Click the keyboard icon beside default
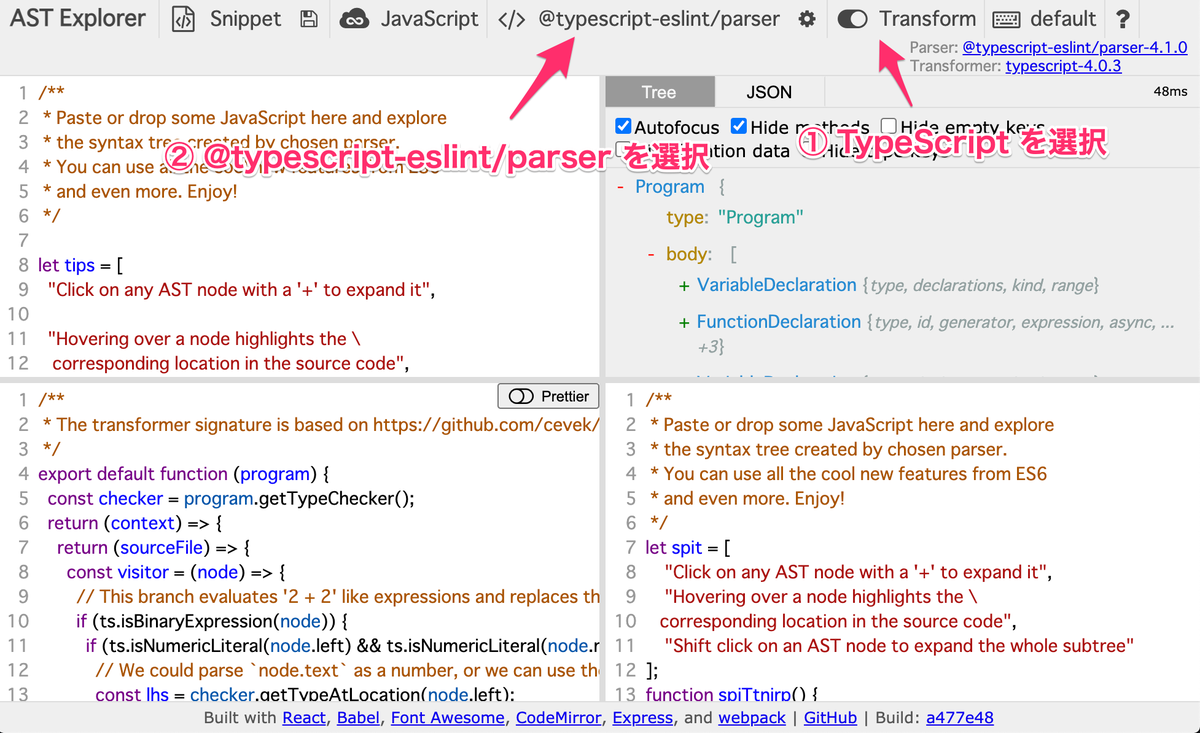 (1007, 19)
